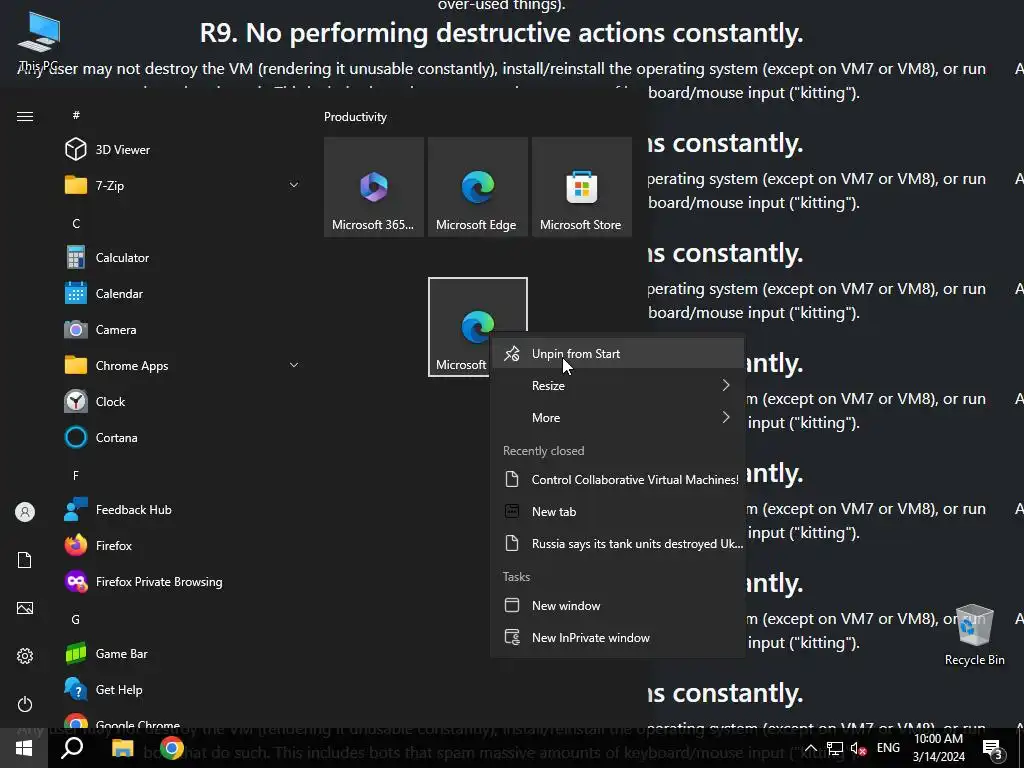
Task: Open recently closed Control Collaborative Virtual Machines page
Action: tap(617, 479)
